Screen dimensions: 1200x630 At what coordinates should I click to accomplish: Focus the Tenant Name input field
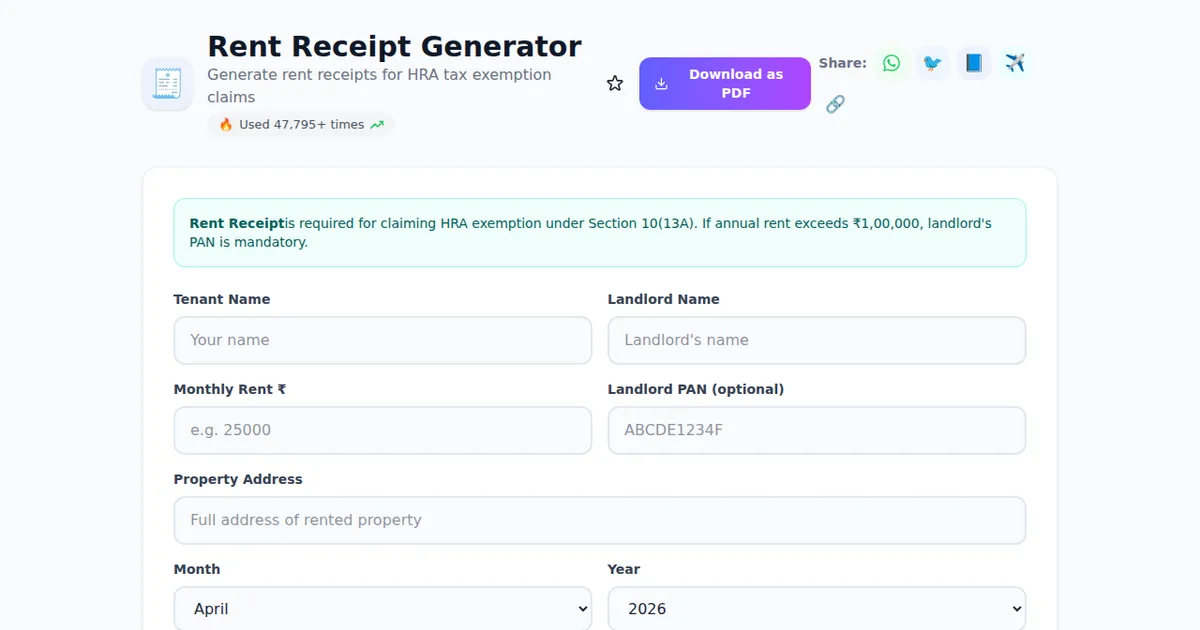point(383,340)
